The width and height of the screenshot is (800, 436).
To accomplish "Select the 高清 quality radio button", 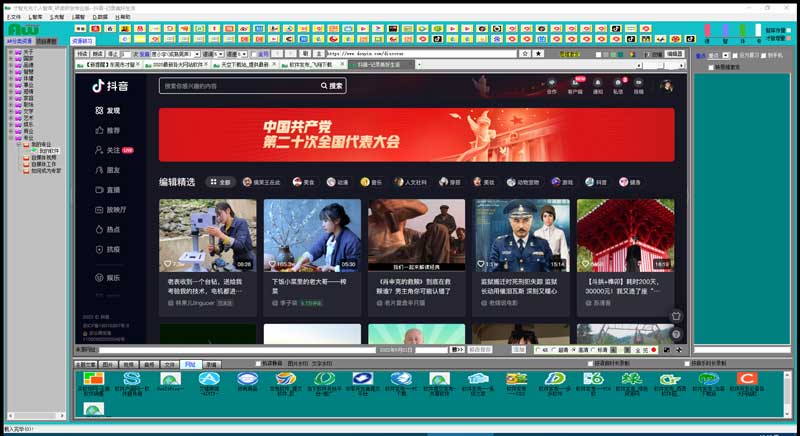I will pos(574,350).
